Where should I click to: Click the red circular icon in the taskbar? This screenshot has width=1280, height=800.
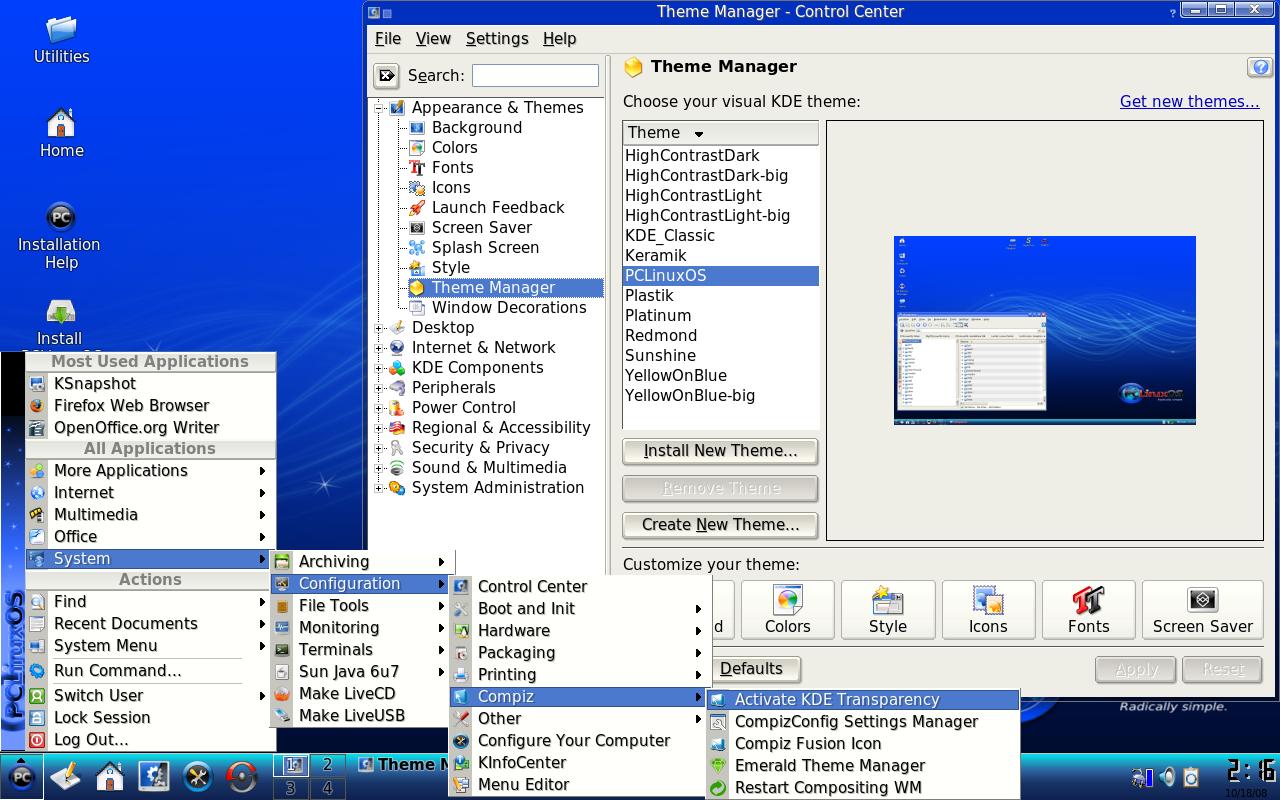pyautogui.click(x=242, y=777)
